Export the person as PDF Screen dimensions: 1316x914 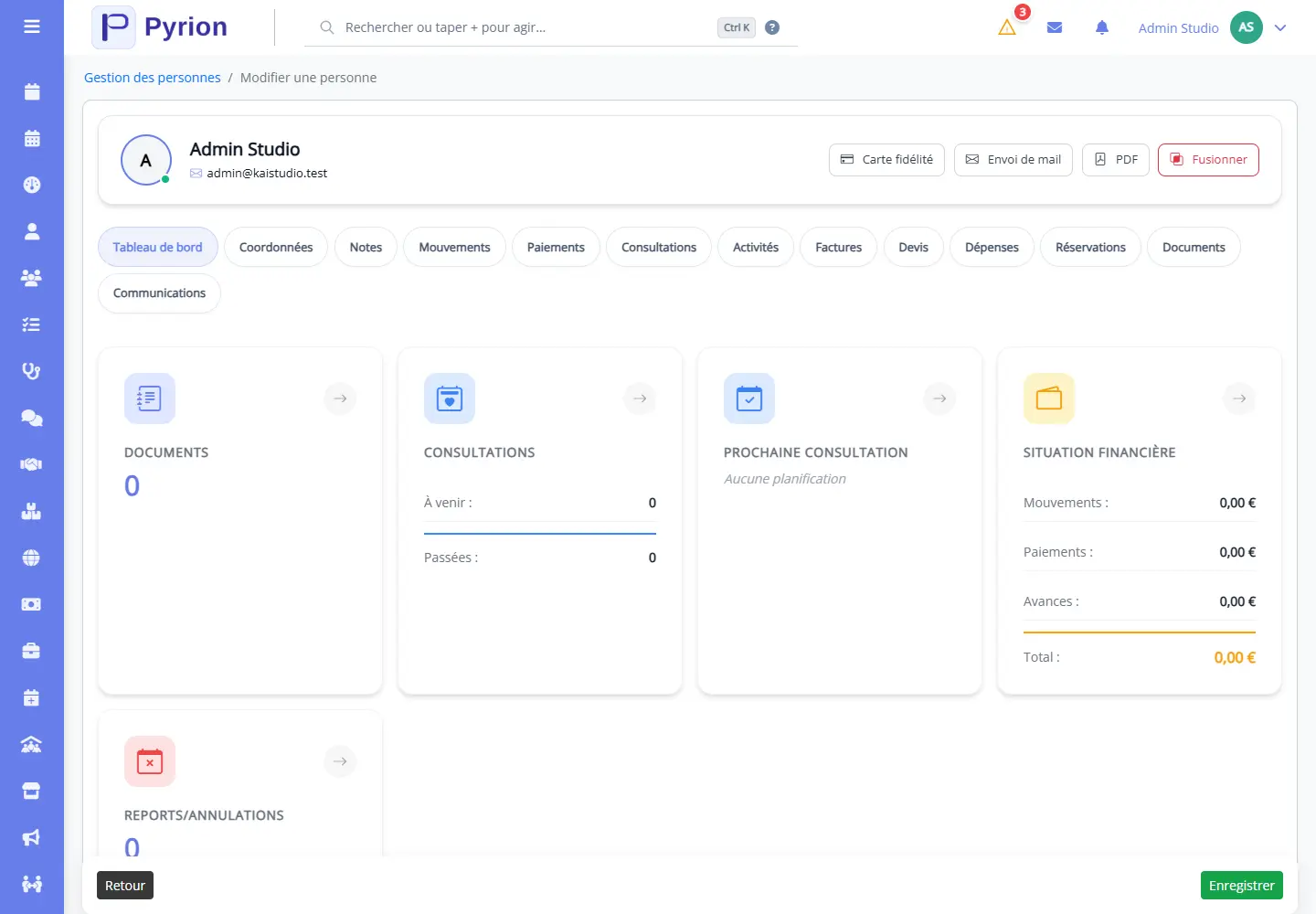tap(1116, 159)
